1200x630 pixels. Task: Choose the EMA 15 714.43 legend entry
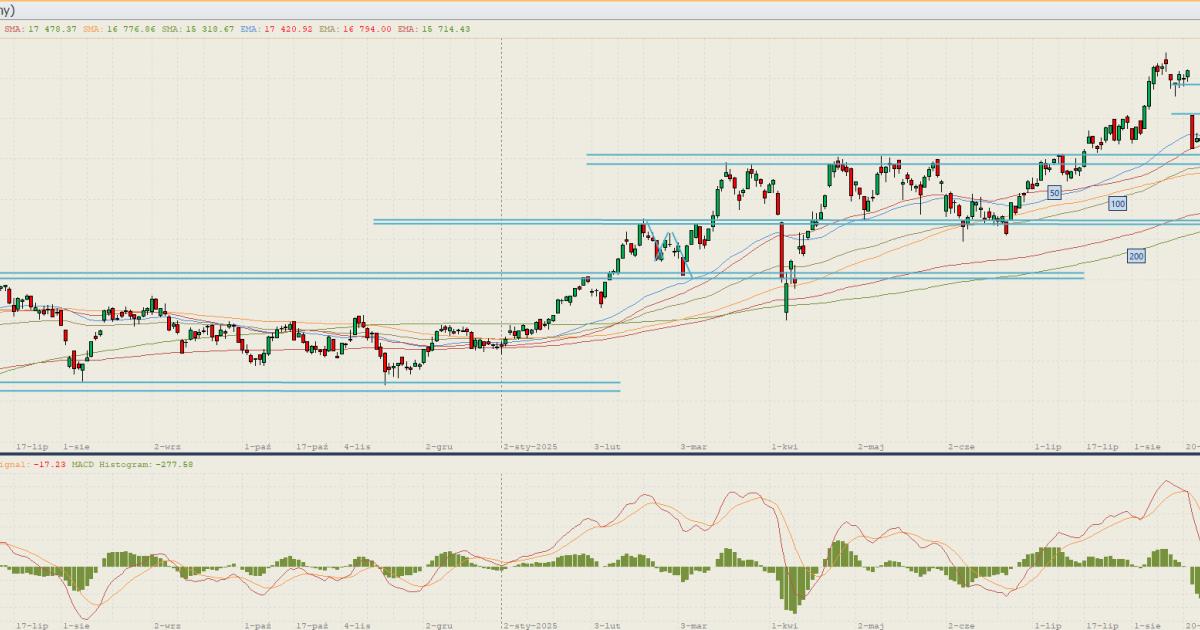tap(434, 29)
